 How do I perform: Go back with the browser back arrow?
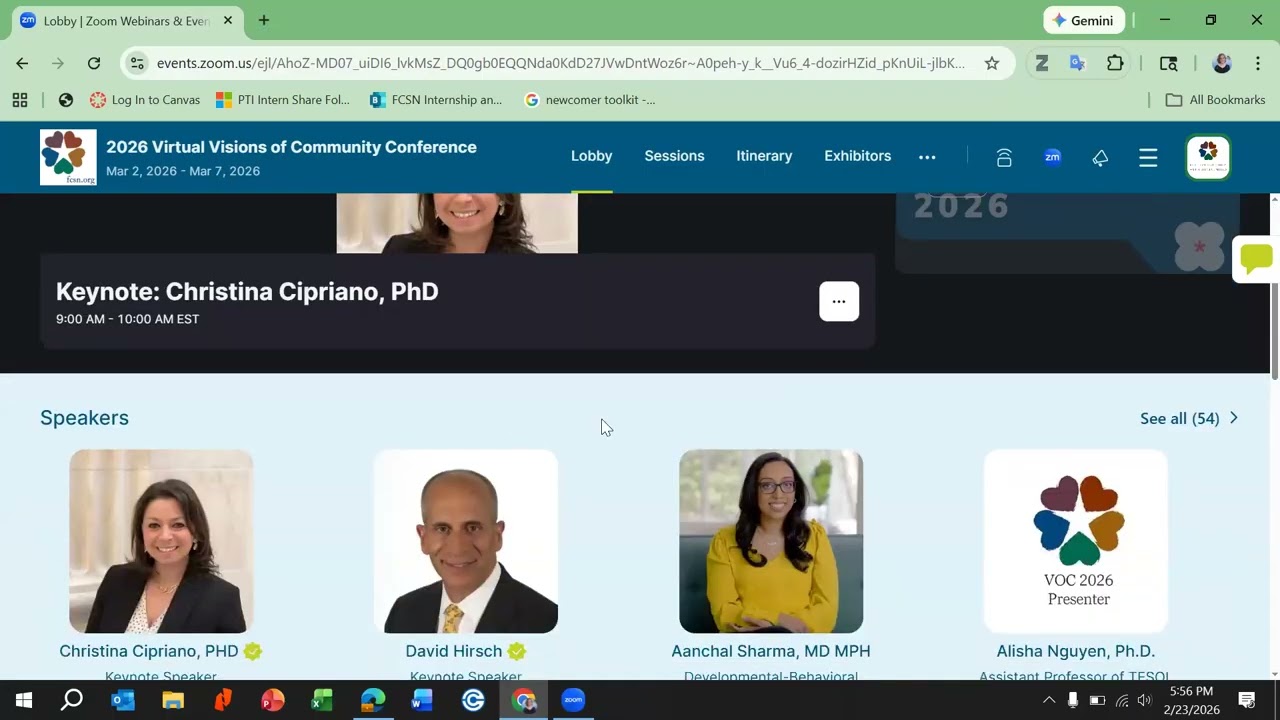(x=22, y=63)
